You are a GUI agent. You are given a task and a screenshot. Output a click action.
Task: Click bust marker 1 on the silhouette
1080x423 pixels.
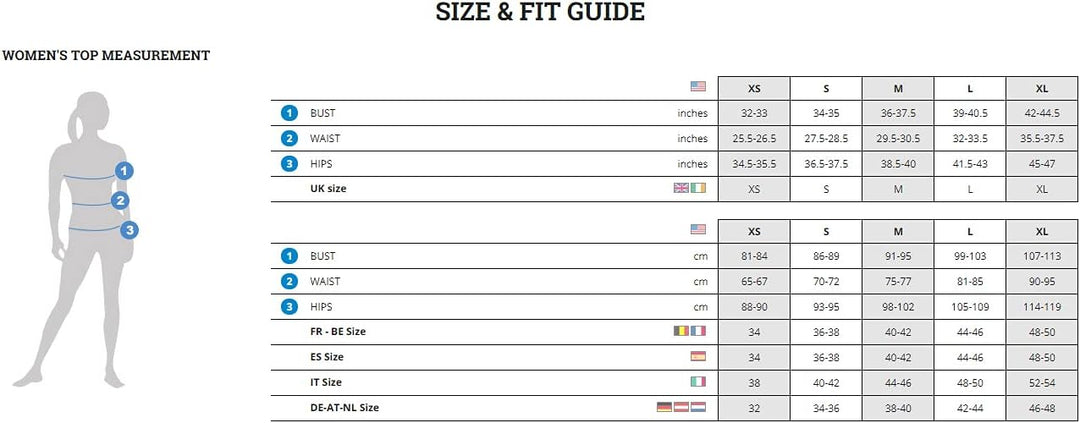[124, 171]
